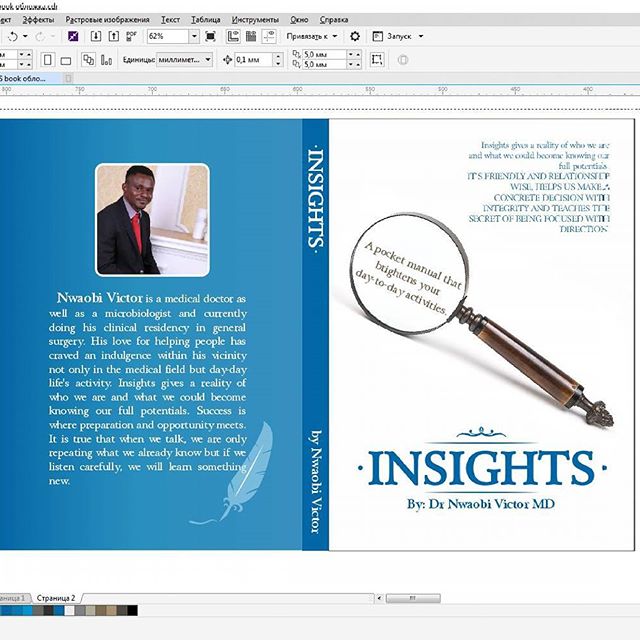Select the author photo on back cover
Viewport: 640px width, 640px height.
pyautogui.click(x=152, y=220)
